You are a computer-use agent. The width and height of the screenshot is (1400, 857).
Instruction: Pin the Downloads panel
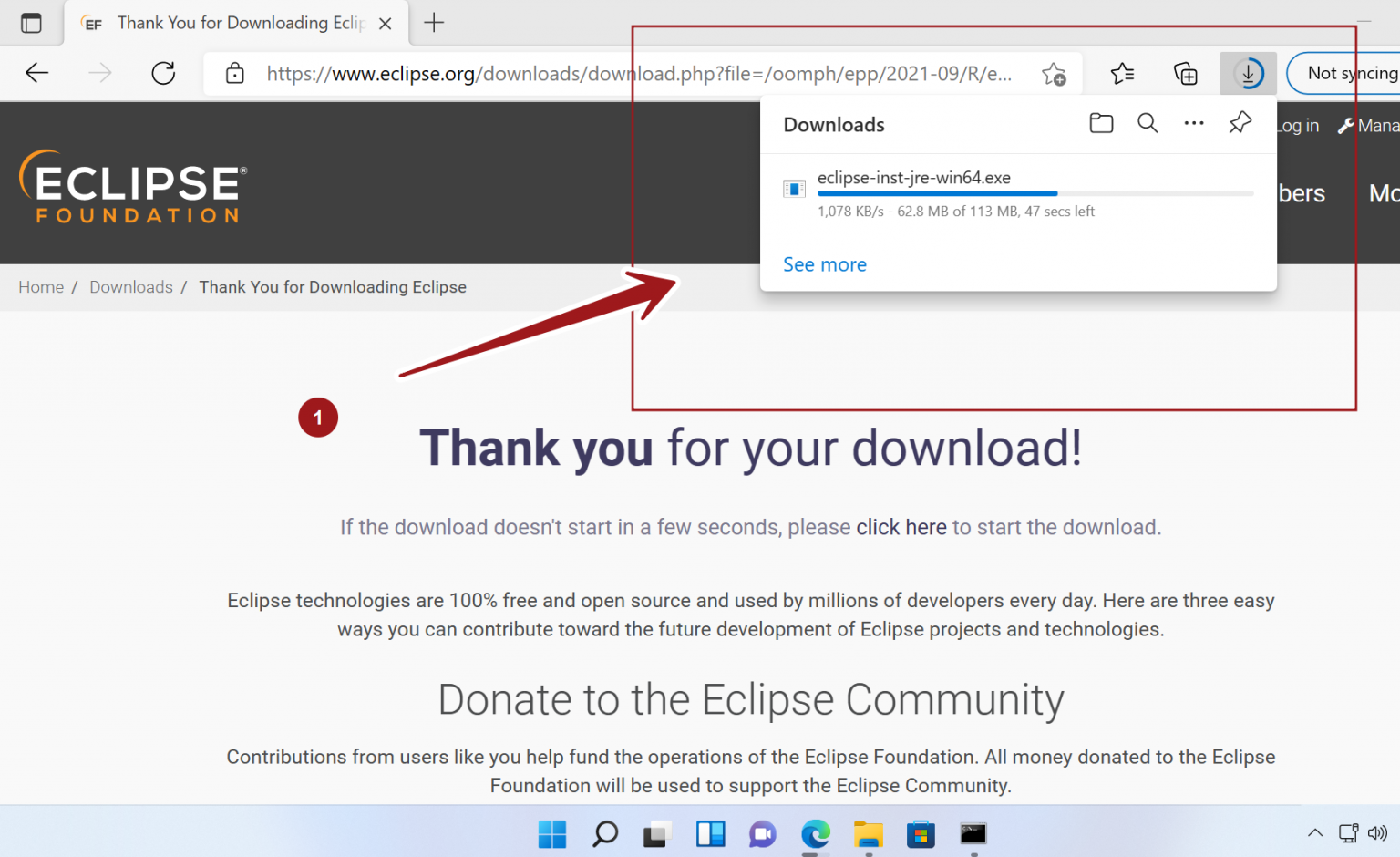1240,123
